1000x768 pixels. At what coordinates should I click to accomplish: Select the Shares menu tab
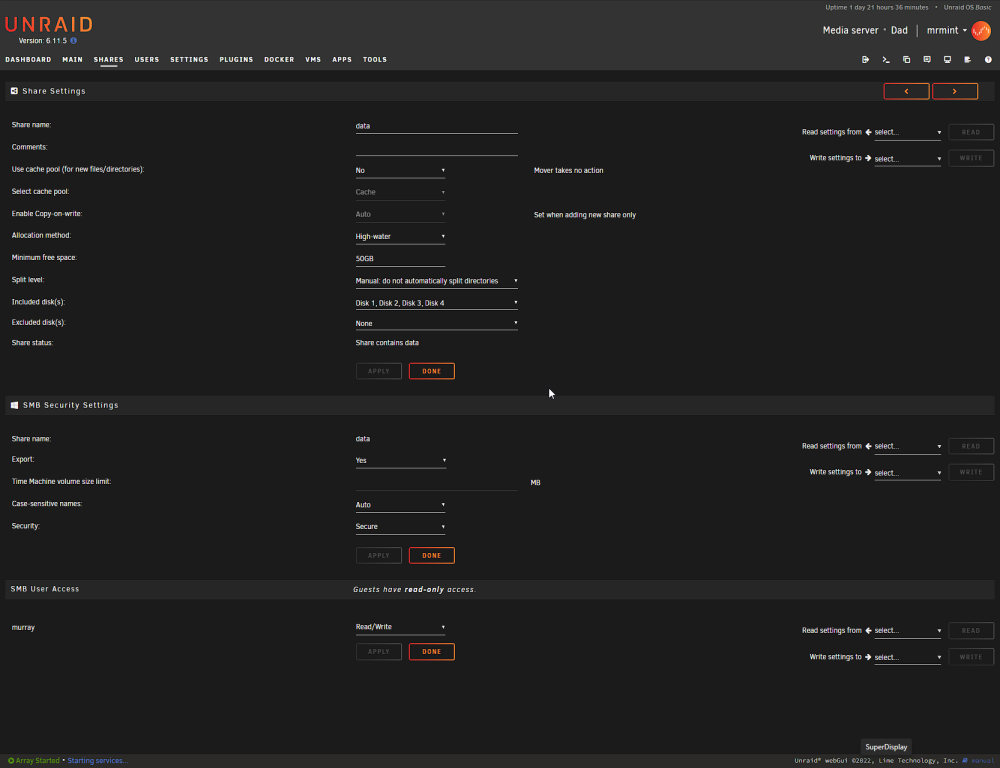[108, 59]
